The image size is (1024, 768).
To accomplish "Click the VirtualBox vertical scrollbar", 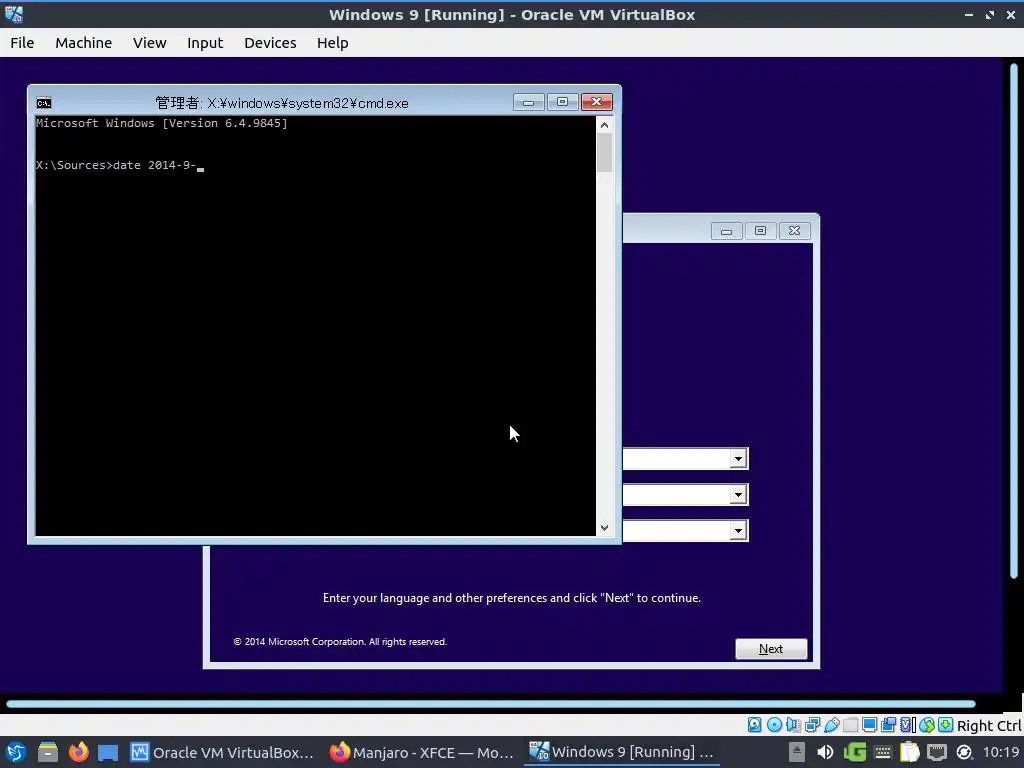I will [1014, 321].
